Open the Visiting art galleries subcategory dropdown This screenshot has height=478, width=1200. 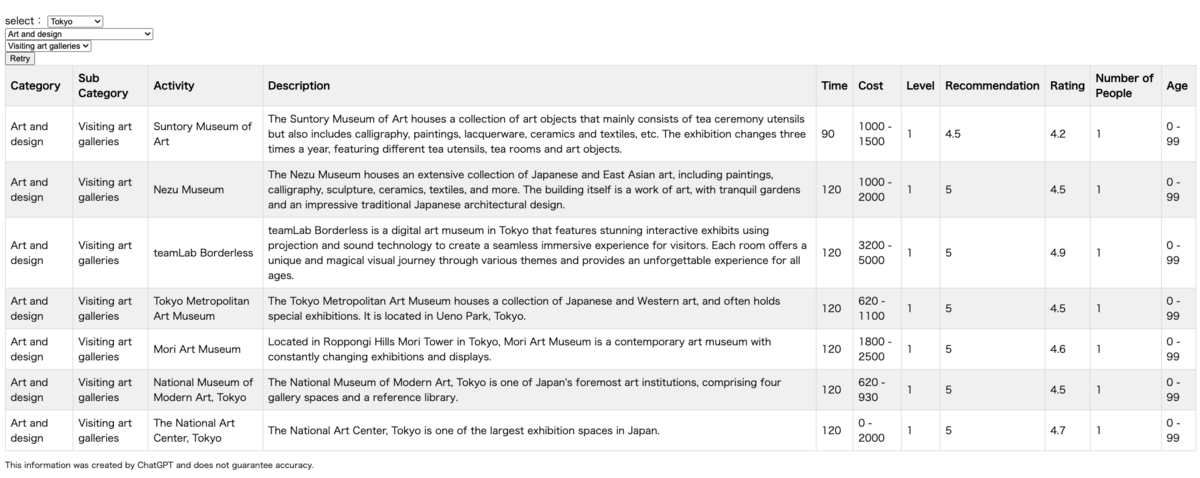48,45
